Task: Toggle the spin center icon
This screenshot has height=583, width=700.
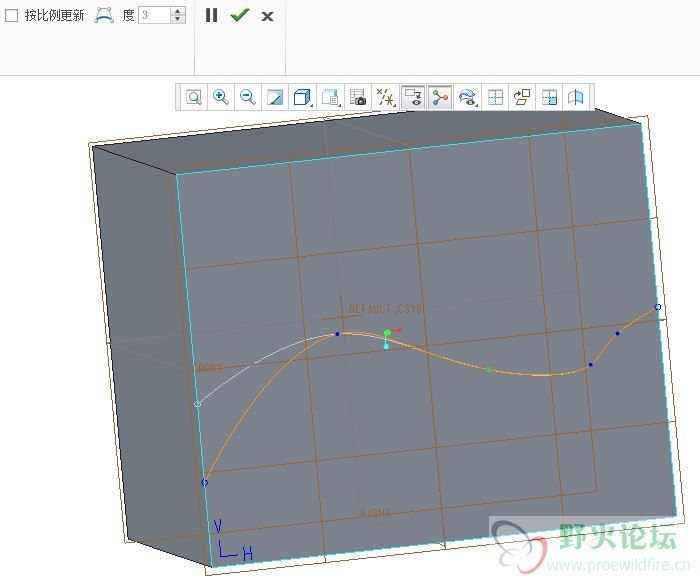Action: point(440,97)
